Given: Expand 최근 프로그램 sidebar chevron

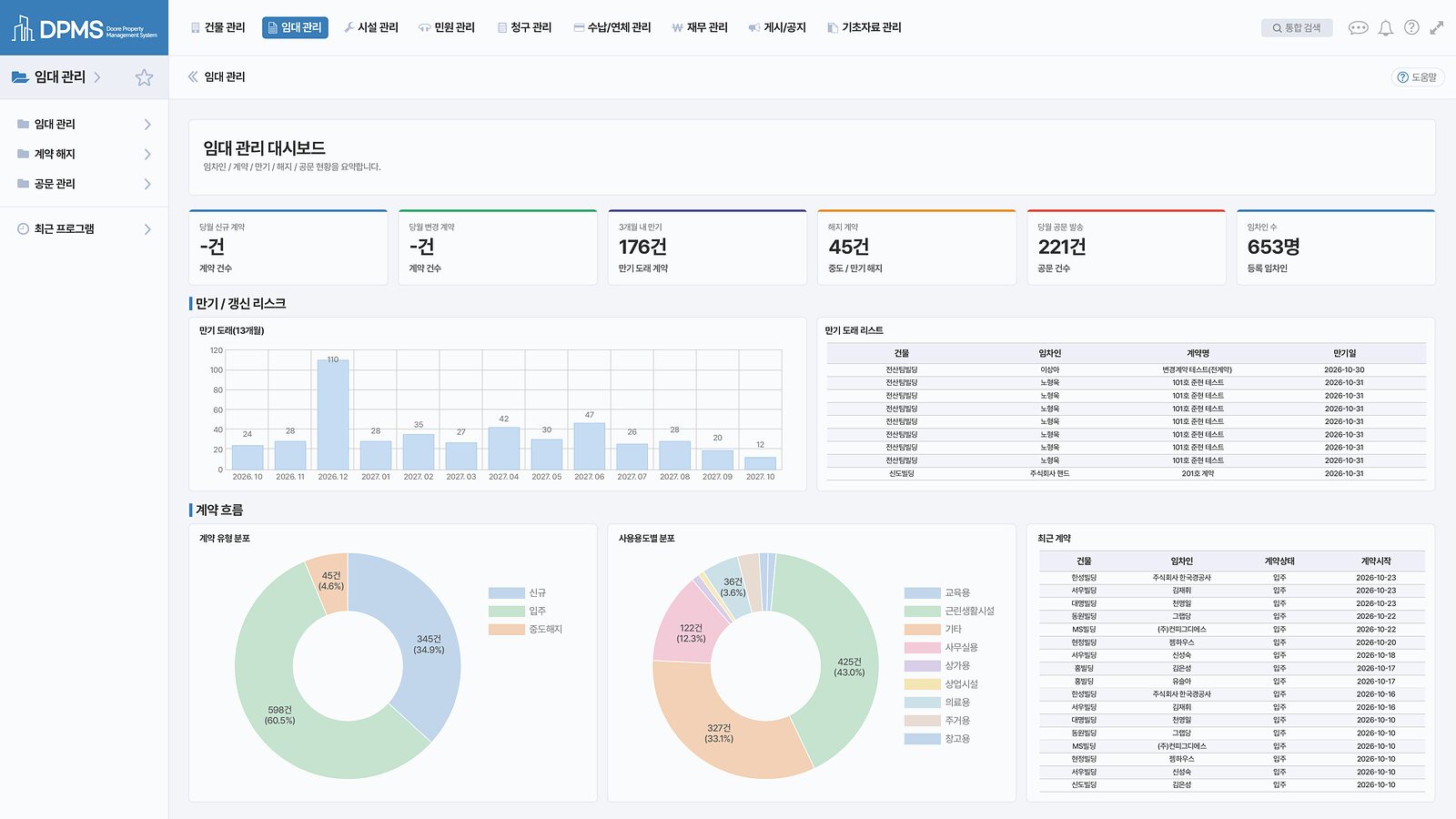Looking at the screenshot, I should coord(147,228).
